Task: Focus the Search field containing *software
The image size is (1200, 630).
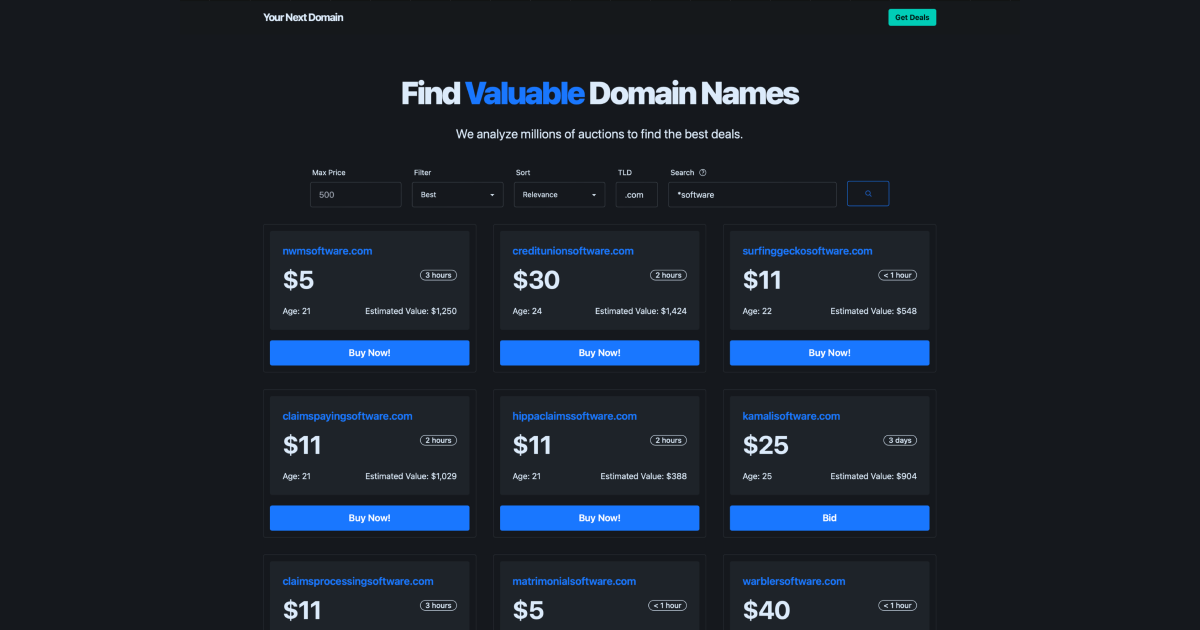Action: pos(752,194)
